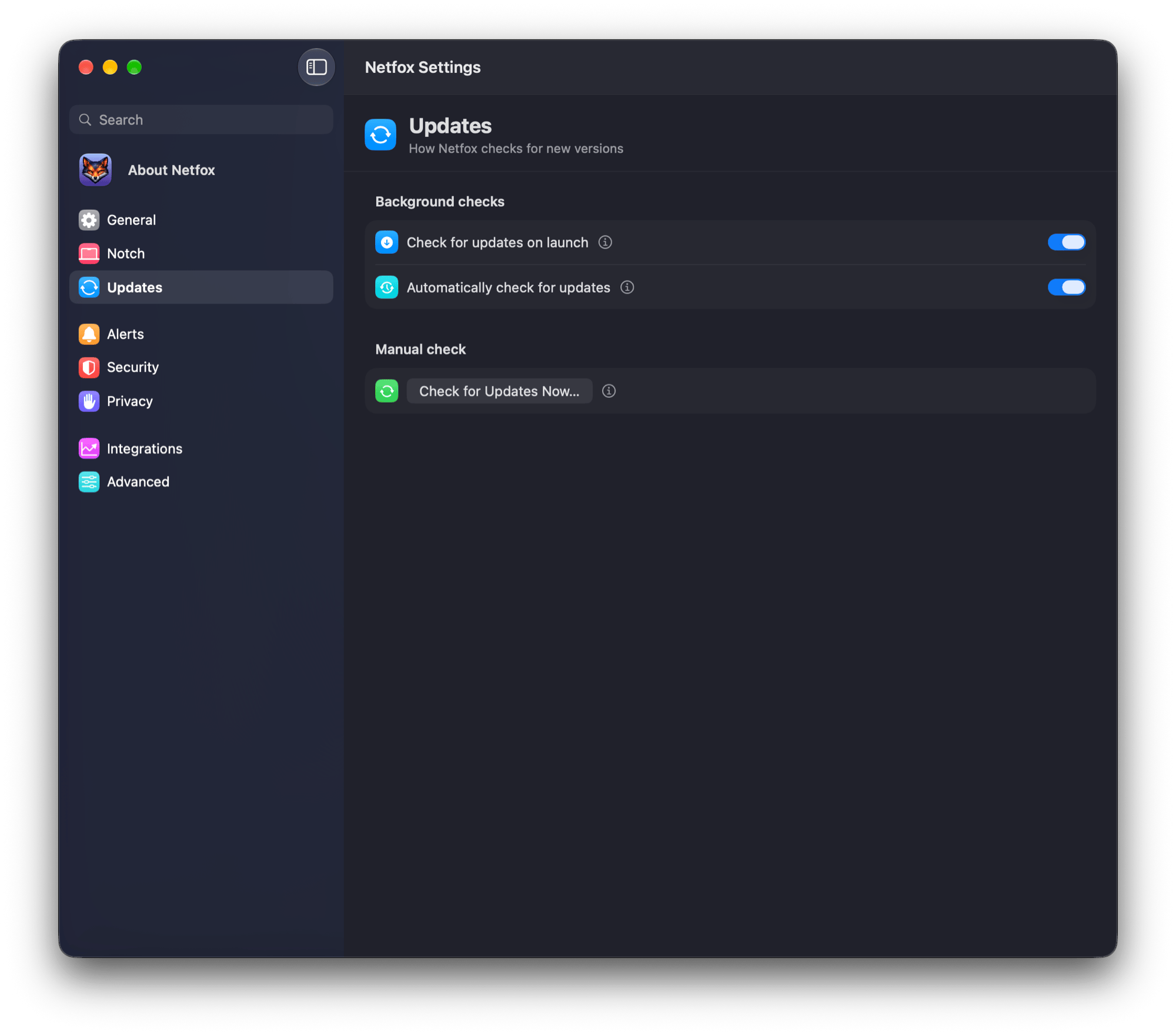The height and width of the screenshot is (1035, 1176).
Task: Close the Netfox Settings window
Action: click(x=86, y=67)
